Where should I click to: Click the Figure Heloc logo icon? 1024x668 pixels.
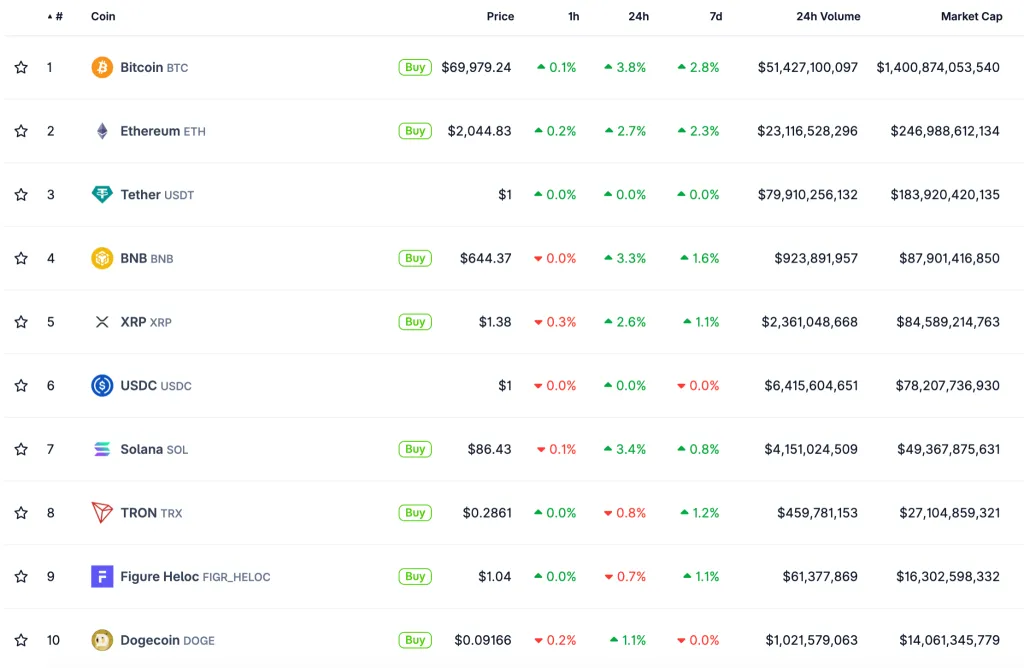[x=102, y=576]
